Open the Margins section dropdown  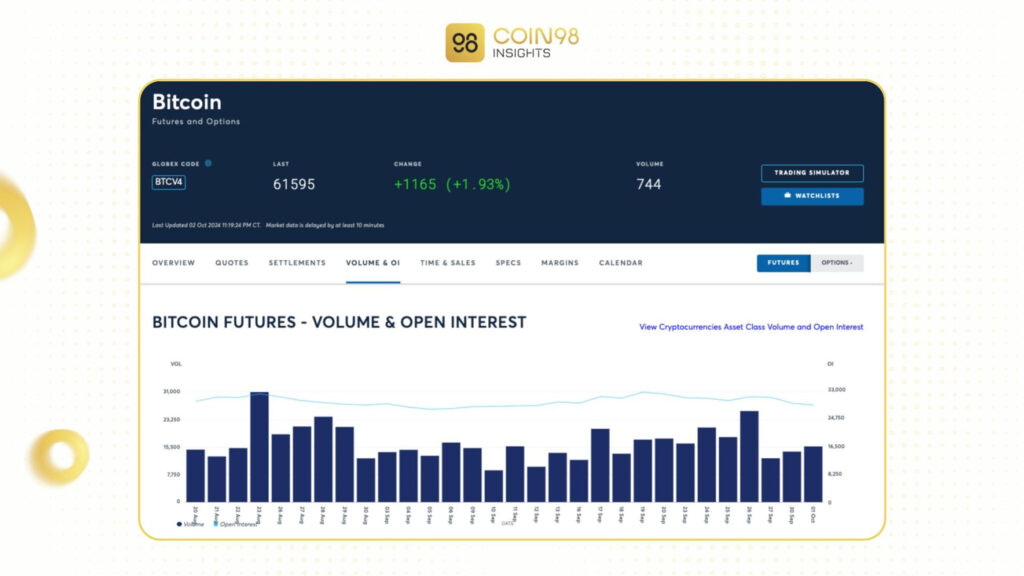[559, 262]
